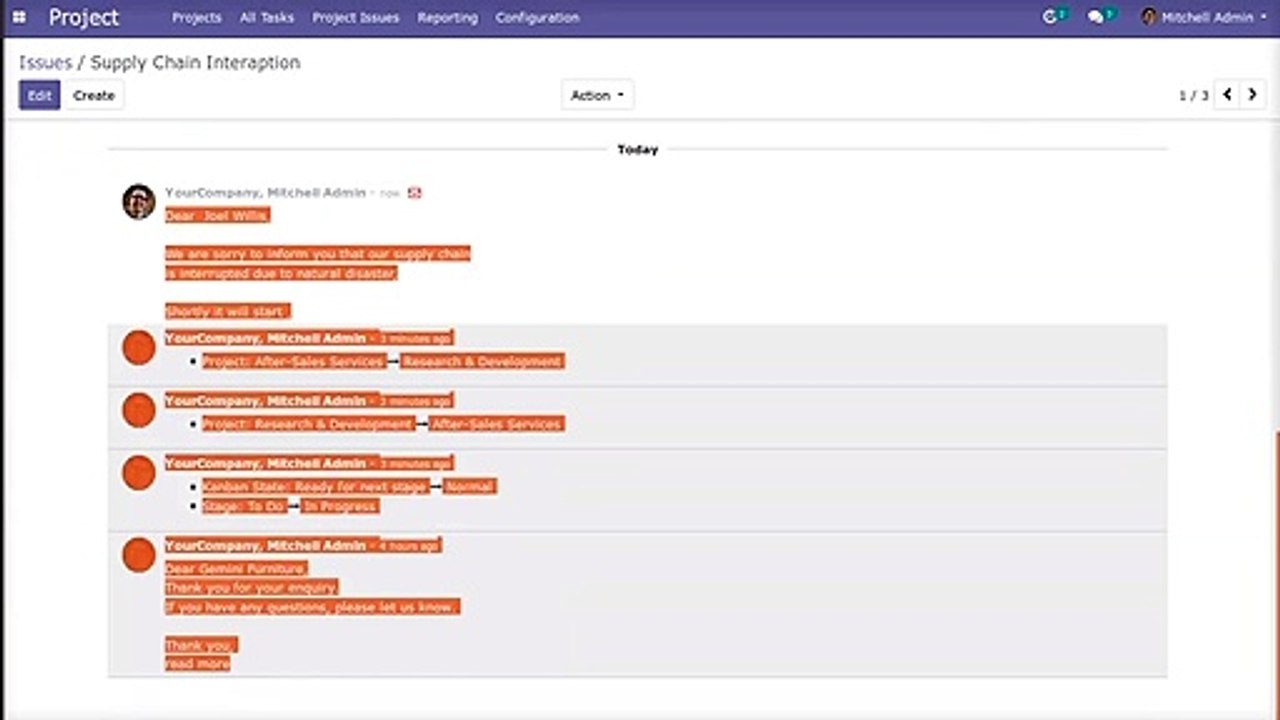1280x720 pixels.
Task: Open the apps grid menu icon
Action: click(x=19, y=17)
